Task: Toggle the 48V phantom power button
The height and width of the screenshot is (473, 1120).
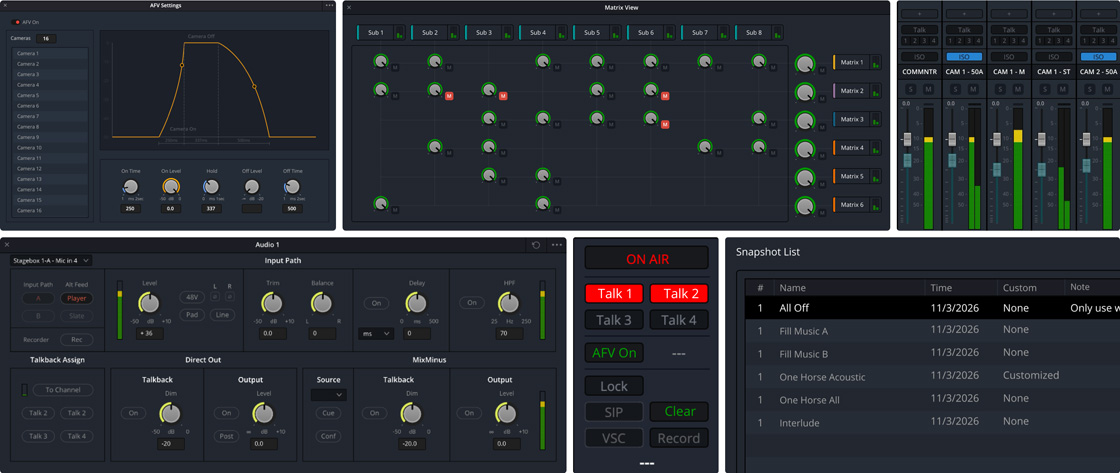Action: coord(192,298)
